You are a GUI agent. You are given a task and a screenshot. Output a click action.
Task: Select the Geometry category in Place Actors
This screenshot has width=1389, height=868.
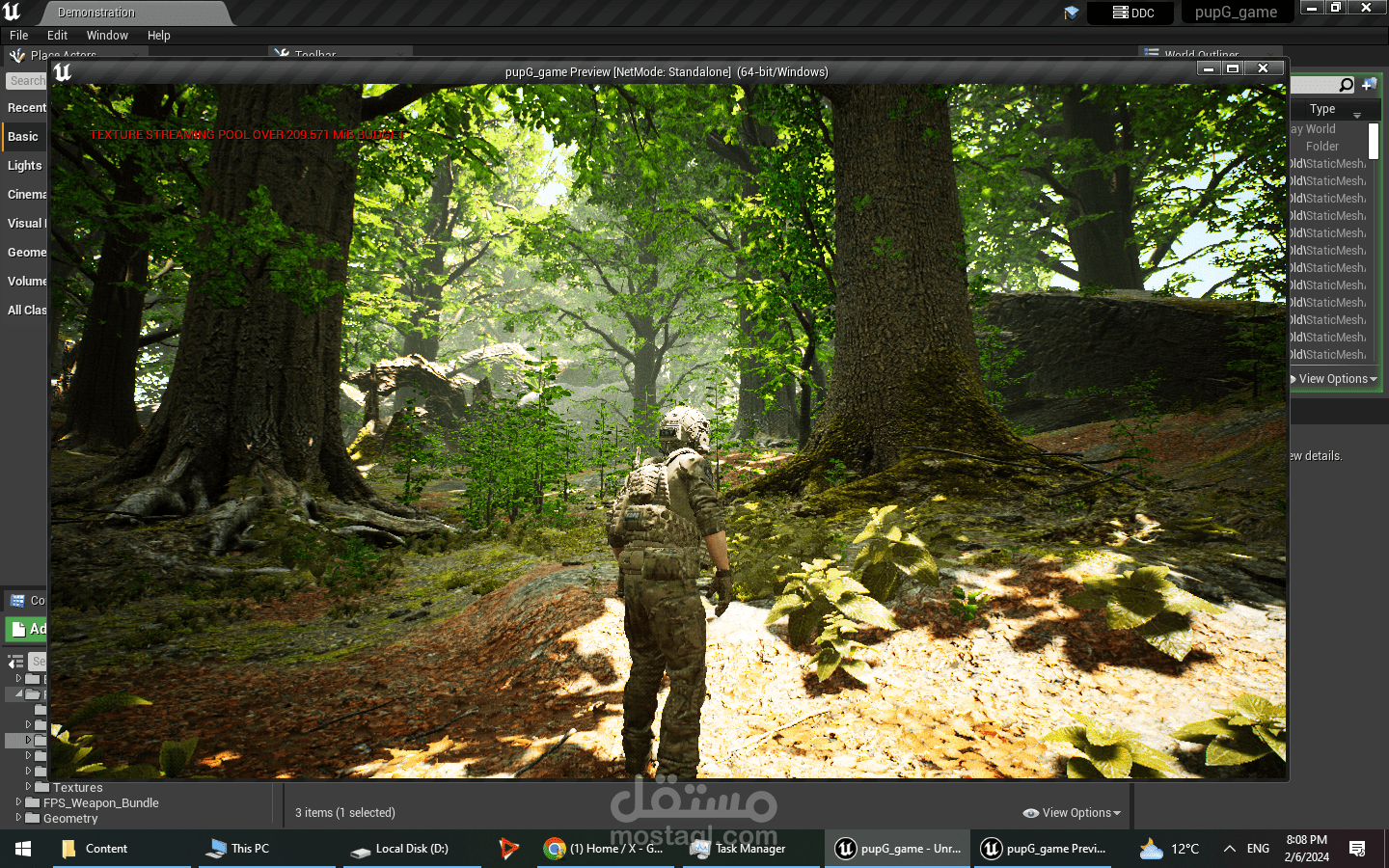coord(26,253)
